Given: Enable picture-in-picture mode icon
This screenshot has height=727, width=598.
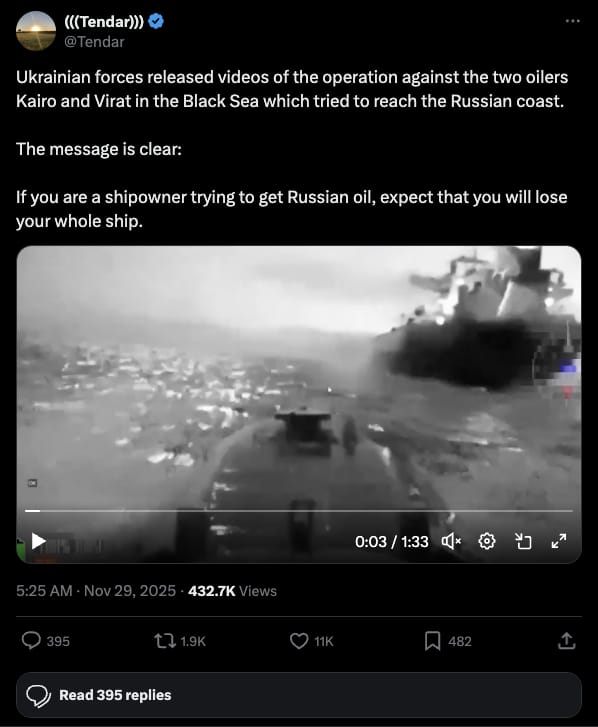Looking at the screenshot, I should tap(523, 541).
